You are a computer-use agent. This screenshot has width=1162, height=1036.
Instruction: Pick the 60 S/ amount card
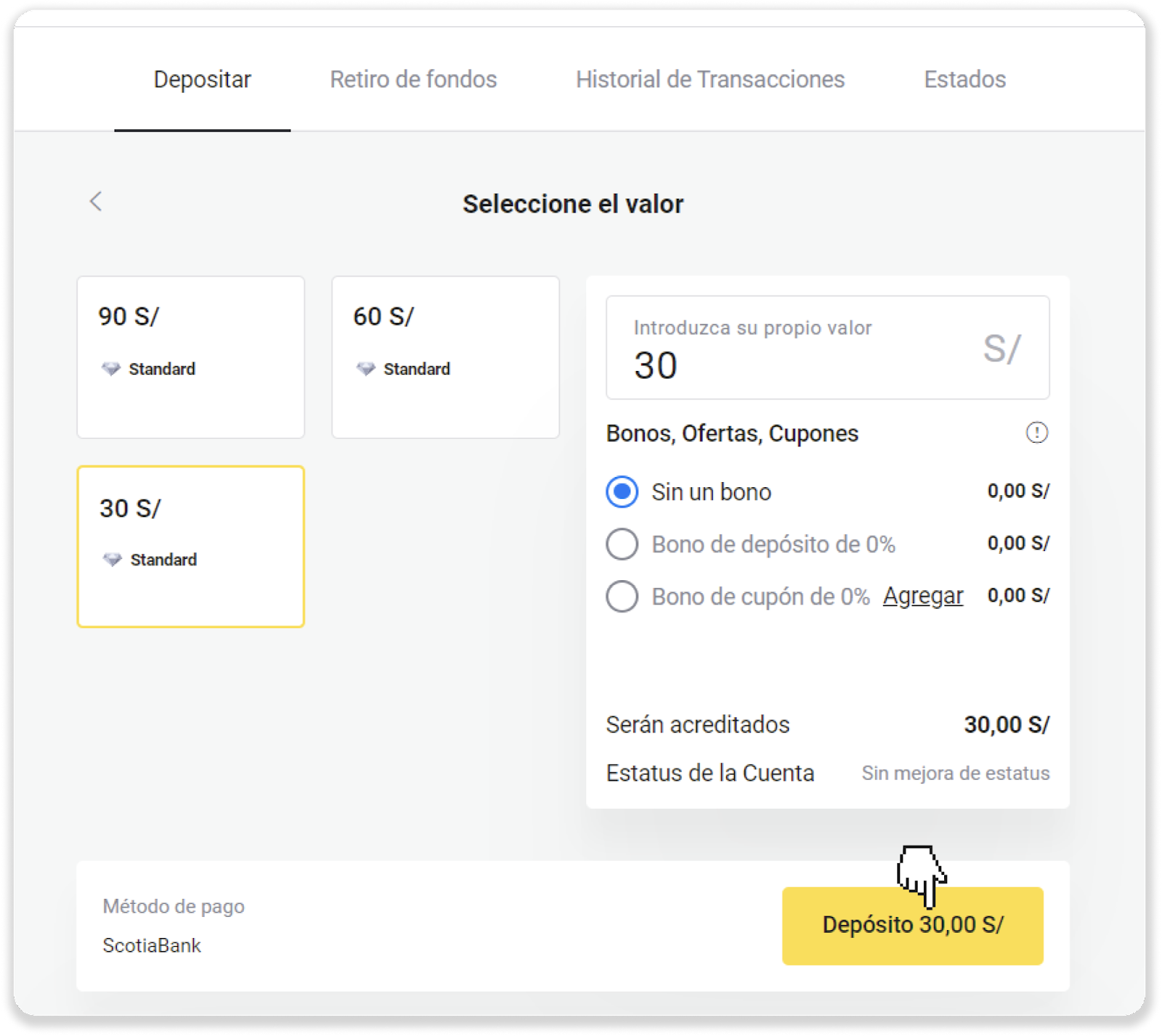pyautogui.click(x=445, y=356)
